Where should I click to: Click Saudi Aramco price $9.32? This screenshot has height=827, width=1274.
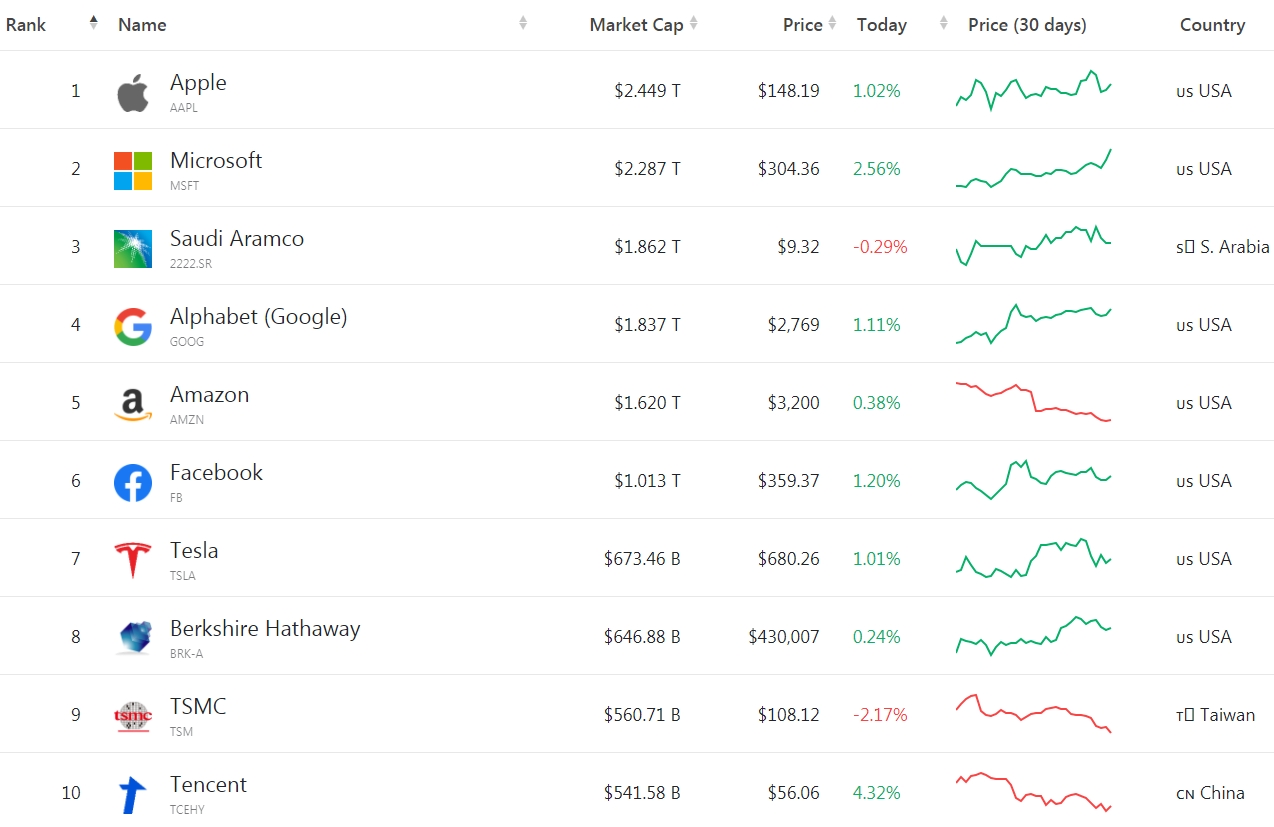(799, 247)
